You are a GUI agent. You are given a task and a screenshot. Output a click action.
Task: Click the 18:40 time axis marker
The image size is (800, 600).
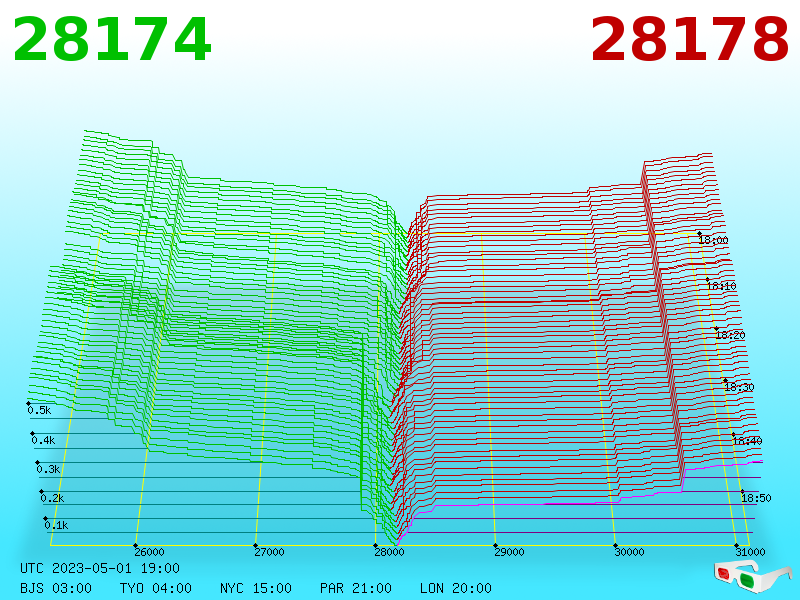[x=747, y=441]
